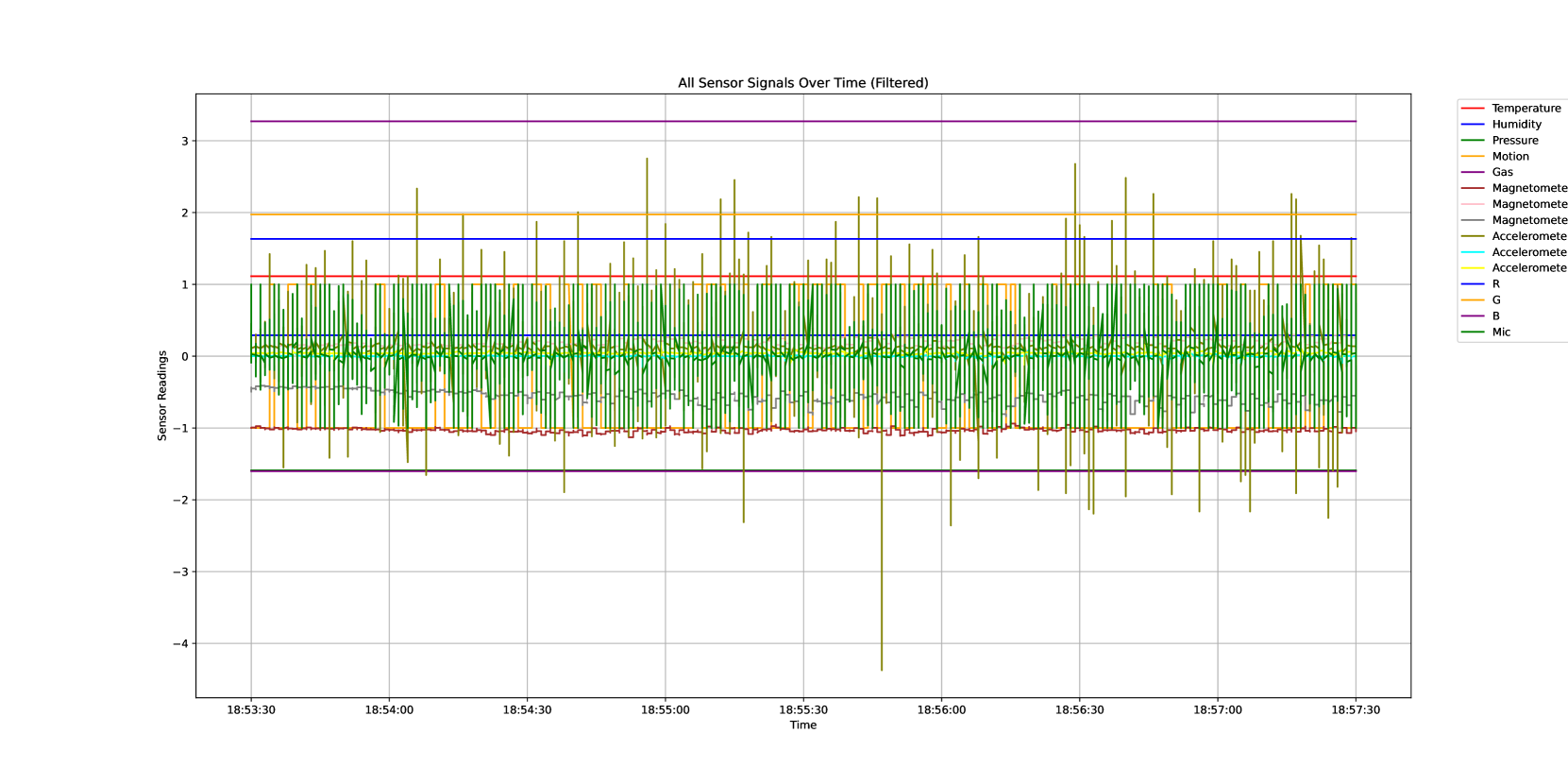Click the chart title 'All Sensor Signals Over Time'

pyautogui.click(x=802, y=83)
